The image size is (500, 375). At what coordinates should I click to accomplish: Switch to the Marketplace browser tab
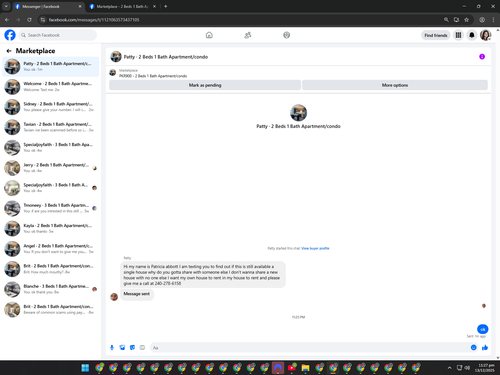122,6
